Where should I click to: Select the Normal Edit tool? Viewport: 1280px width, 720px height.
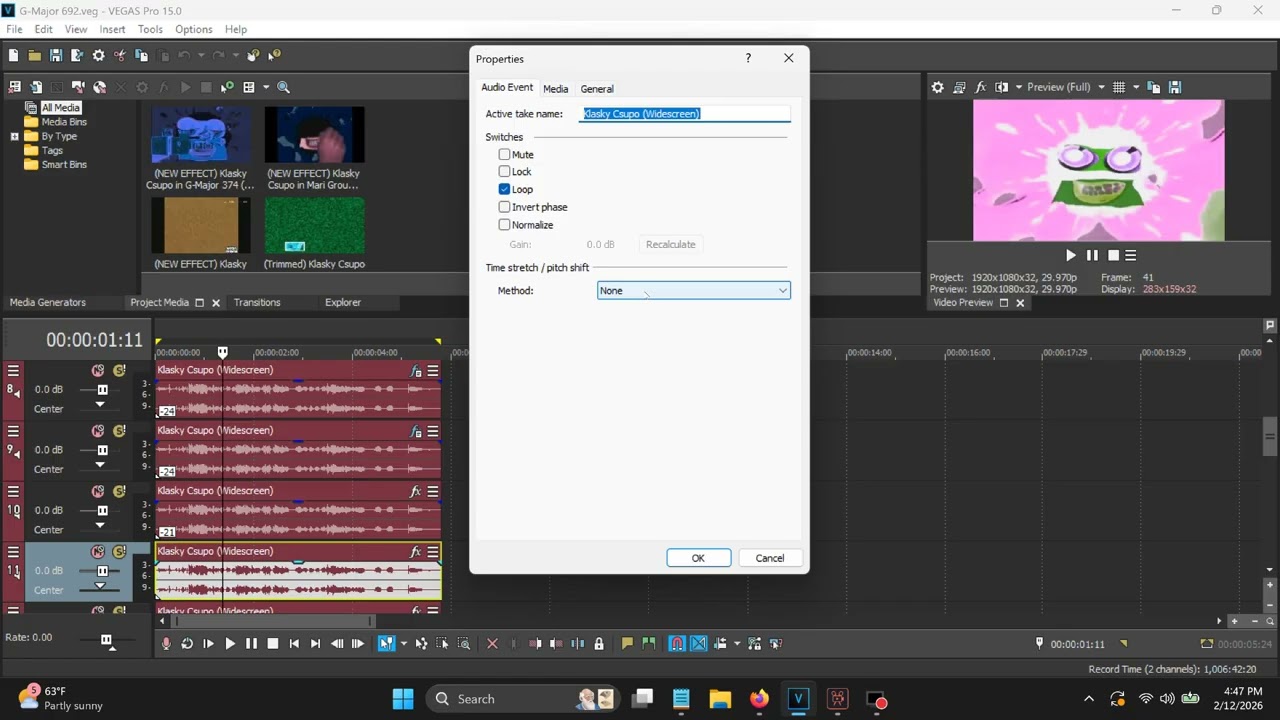(x=385, y=644)
